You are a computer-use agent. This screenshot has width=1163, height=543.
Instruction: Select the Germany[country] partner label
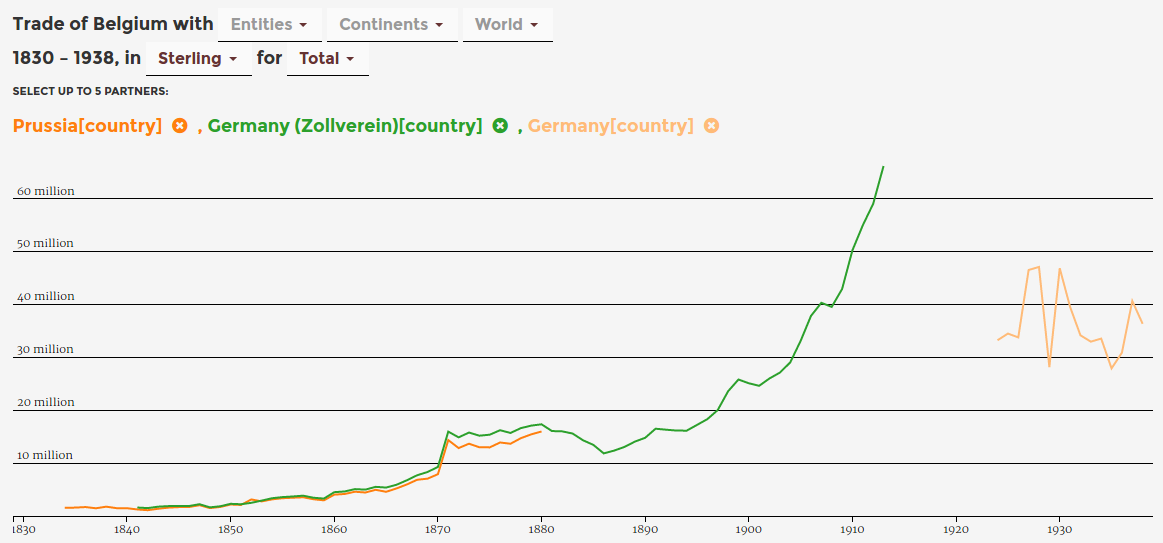point(610,126)
